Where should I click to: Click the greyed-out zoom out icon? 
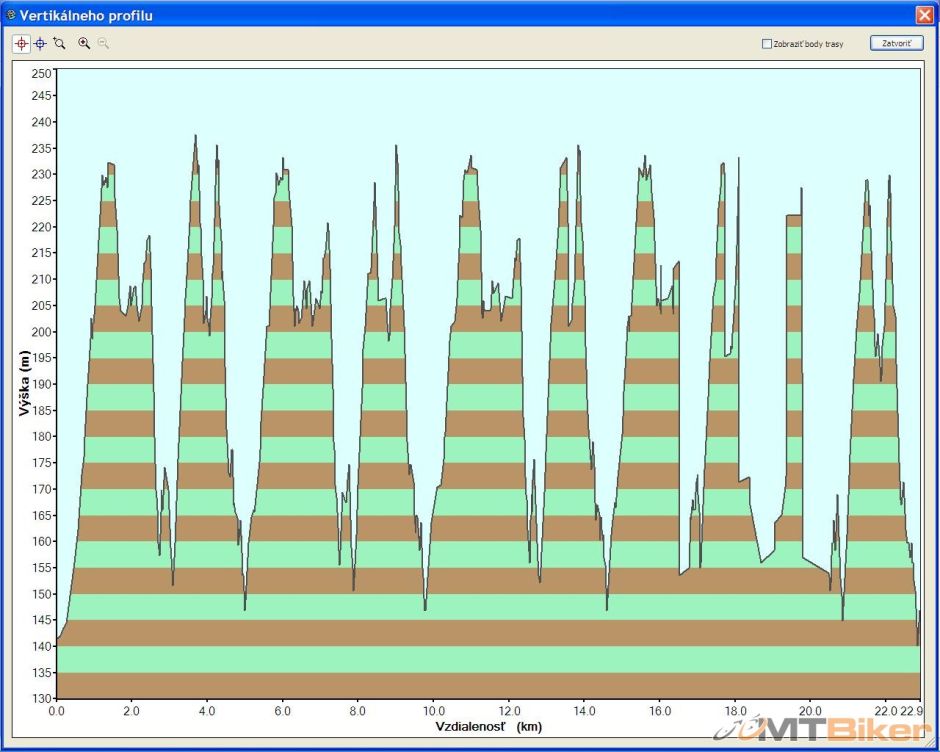click(103, 44)
